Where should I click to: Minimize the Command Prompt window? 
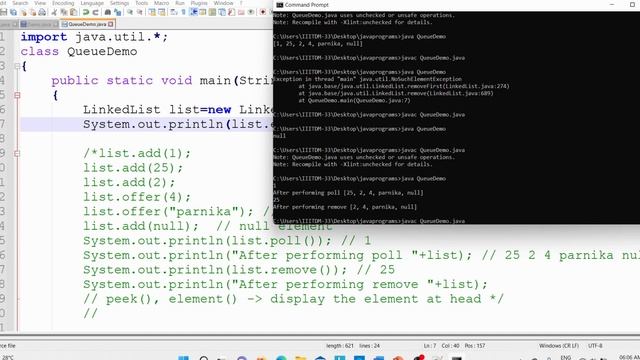[x=612, y=4]
